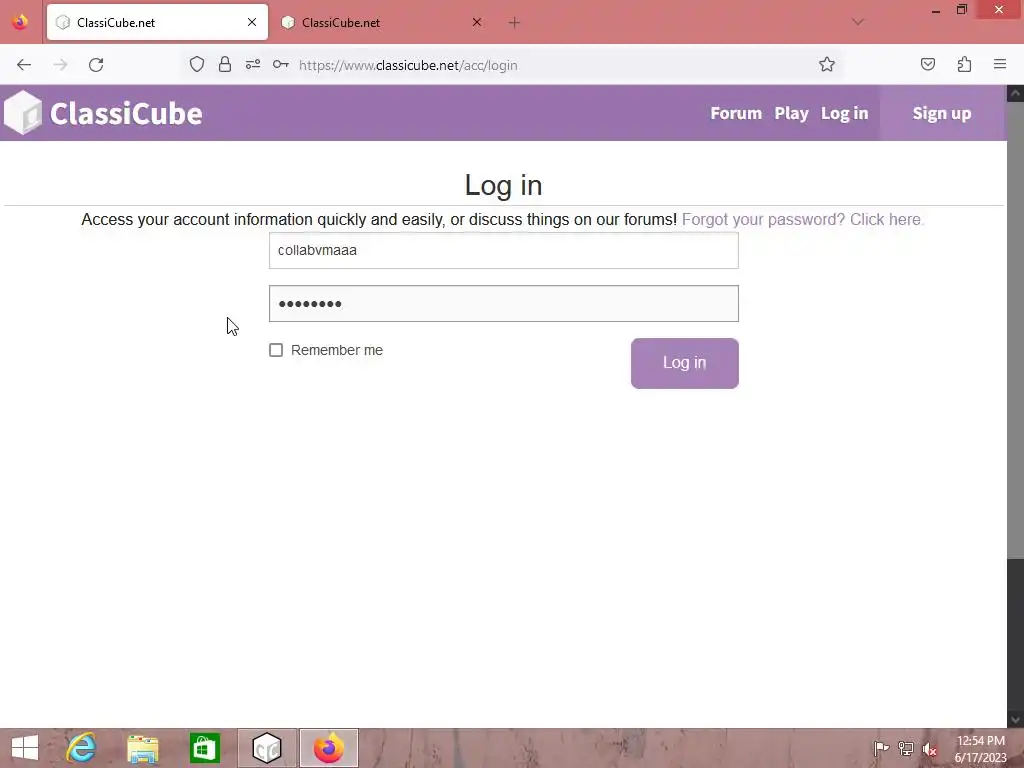Open the Windows Store taskbar icon
The image size is (1024, 768).
(204, 748)
